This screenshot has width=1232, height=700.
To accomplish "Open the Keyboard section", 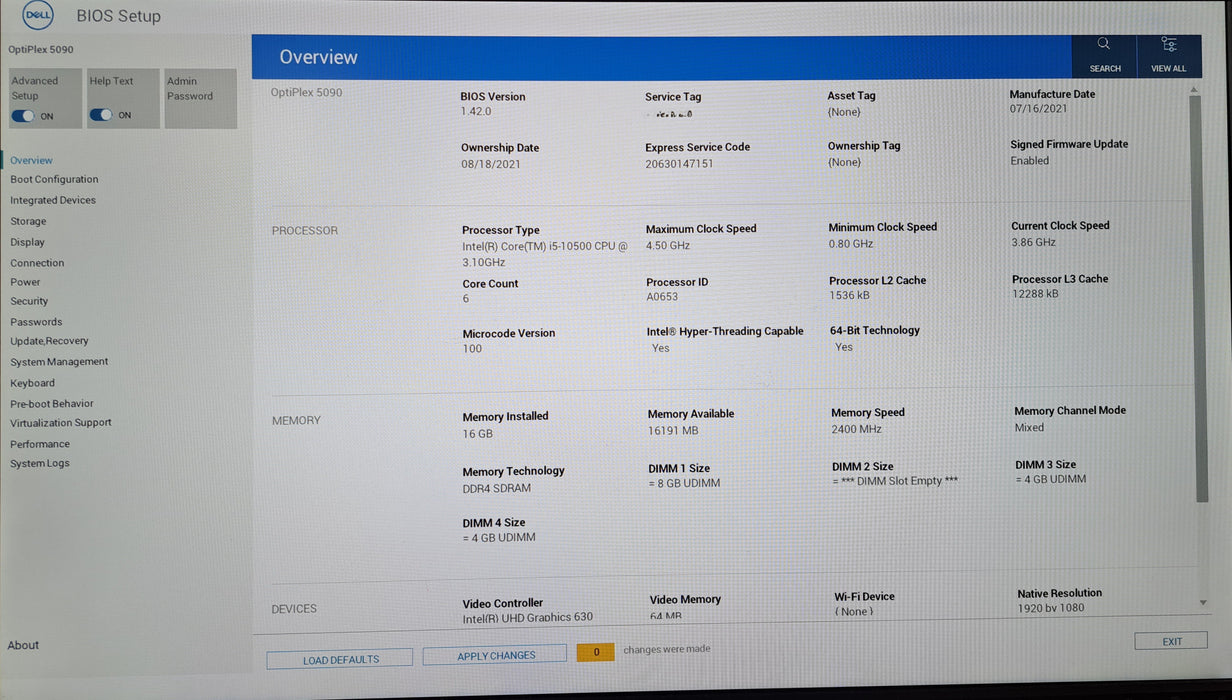I will (32, 383).
